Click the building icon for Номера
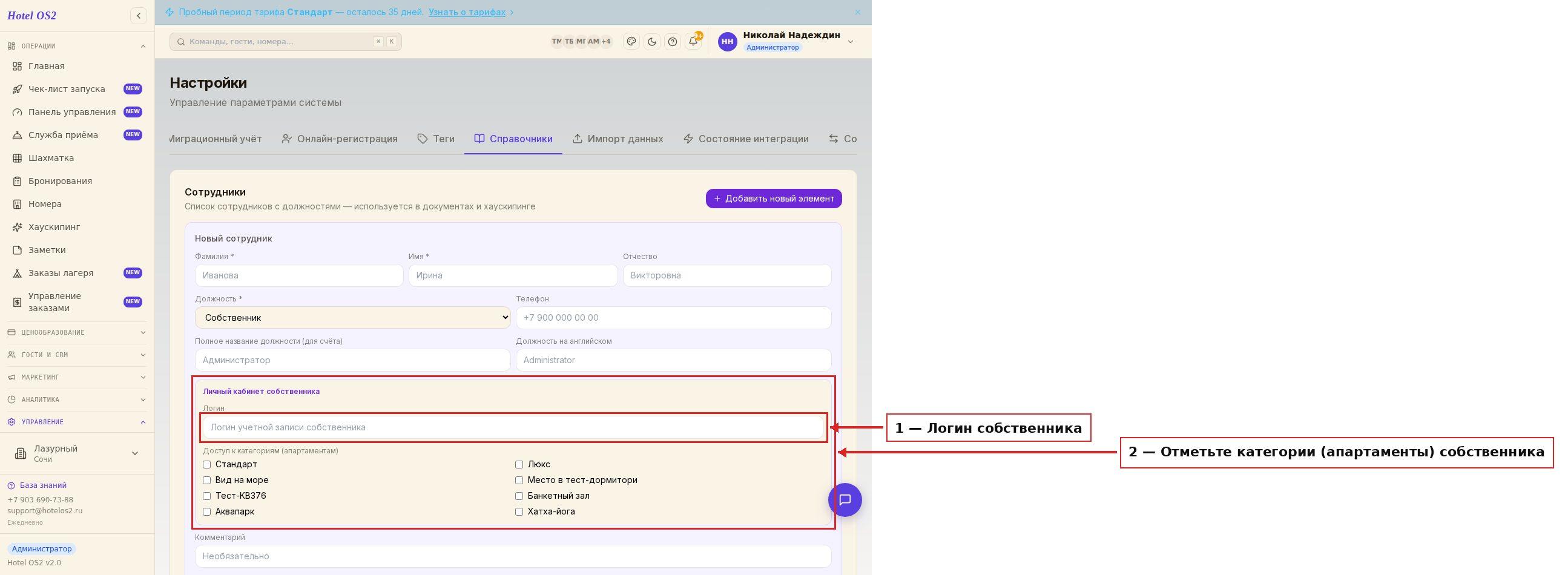 point(17,204)
